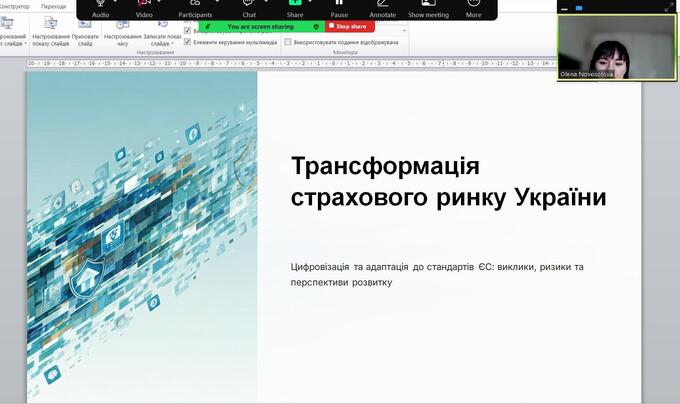Click Show meeting icon
This screenshot has width=680, height=404.
(x=428, y=5)
